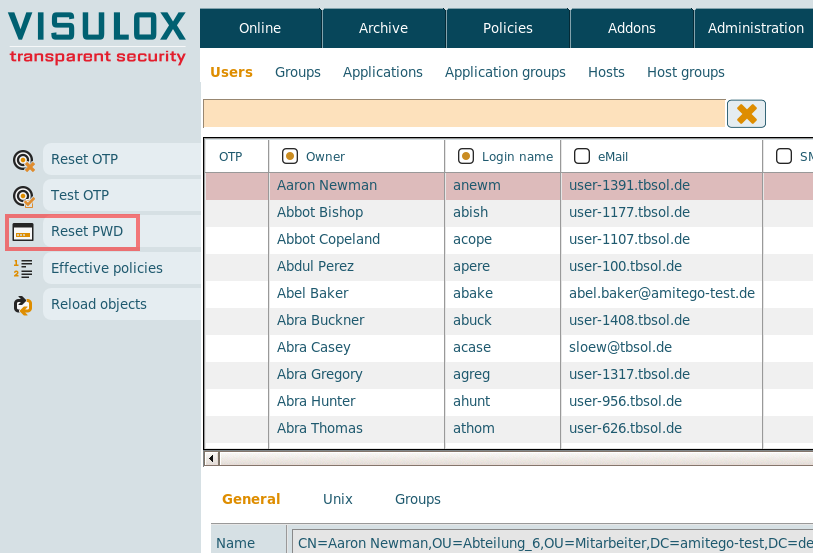Click in the orange search filter field
The height and width of the screenshot is (553, 813).
pos(463,113)
